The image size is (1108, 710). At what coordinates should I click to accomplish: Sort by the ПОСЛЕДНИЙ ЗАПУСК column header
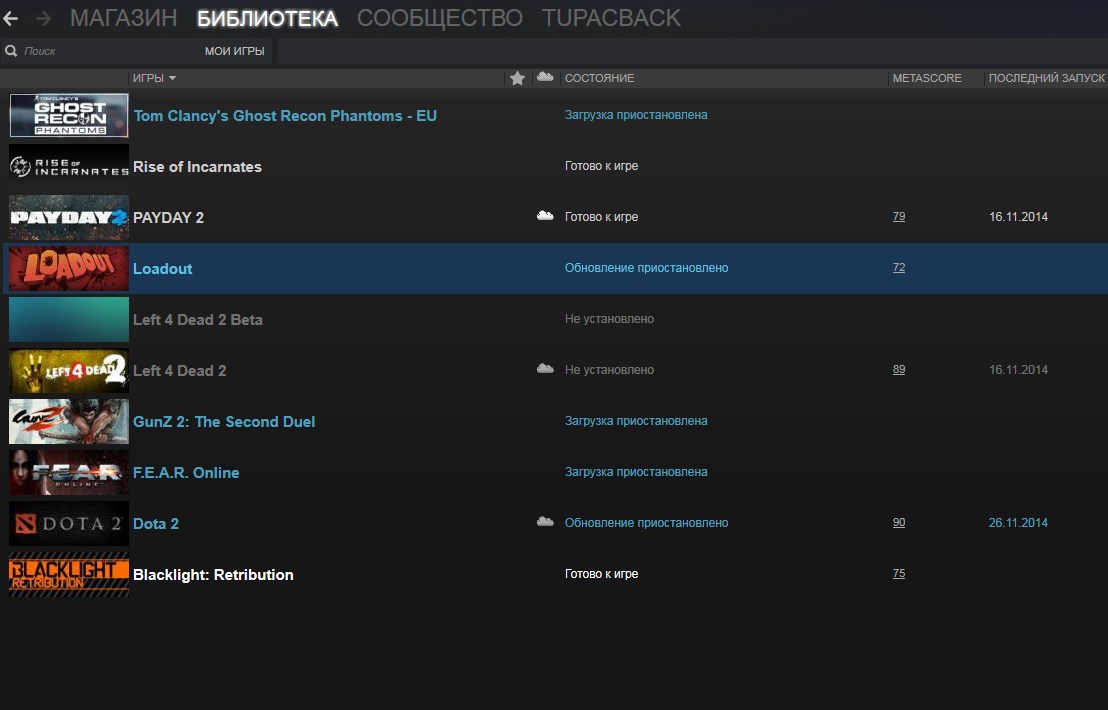1047,78
